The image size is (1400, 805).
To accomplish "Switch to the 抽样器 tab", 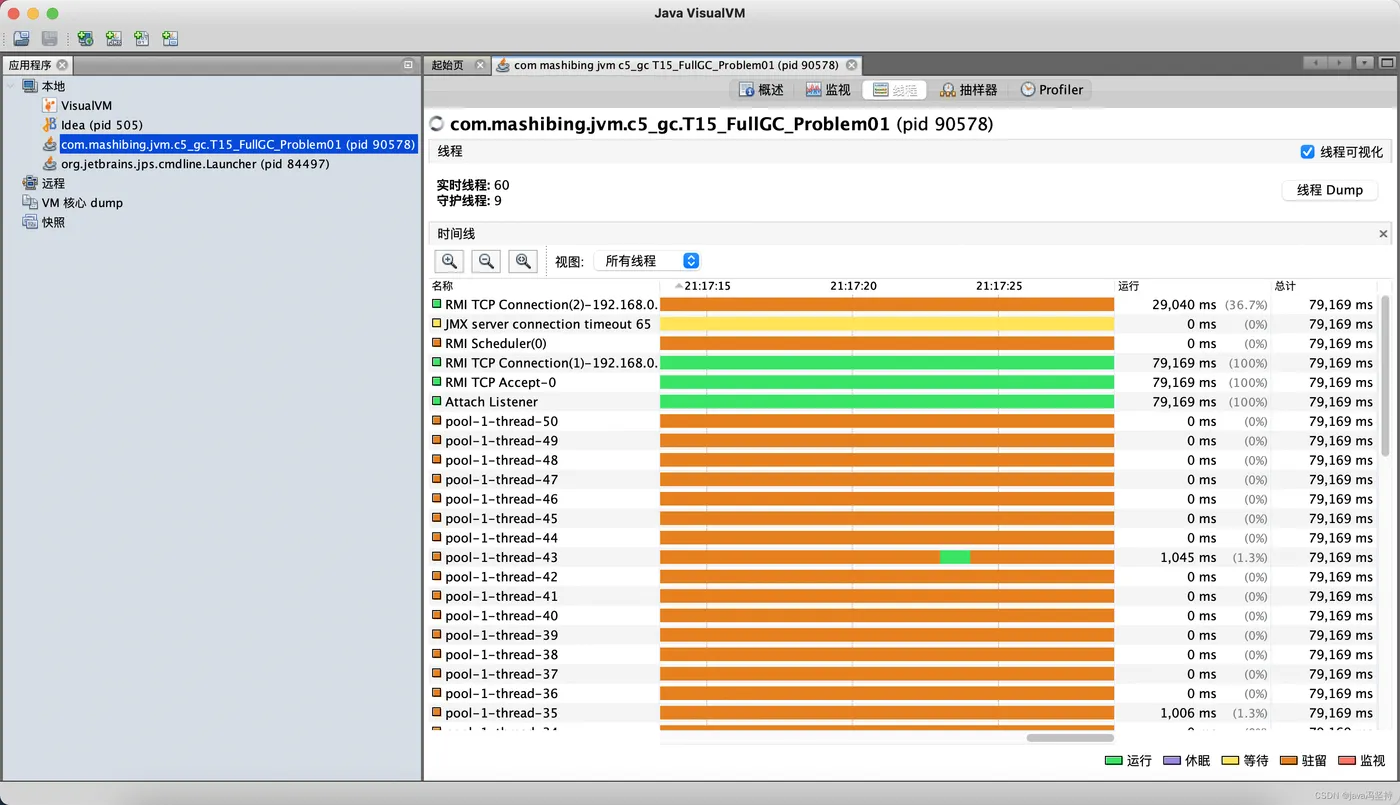I will tap(968, 90).
